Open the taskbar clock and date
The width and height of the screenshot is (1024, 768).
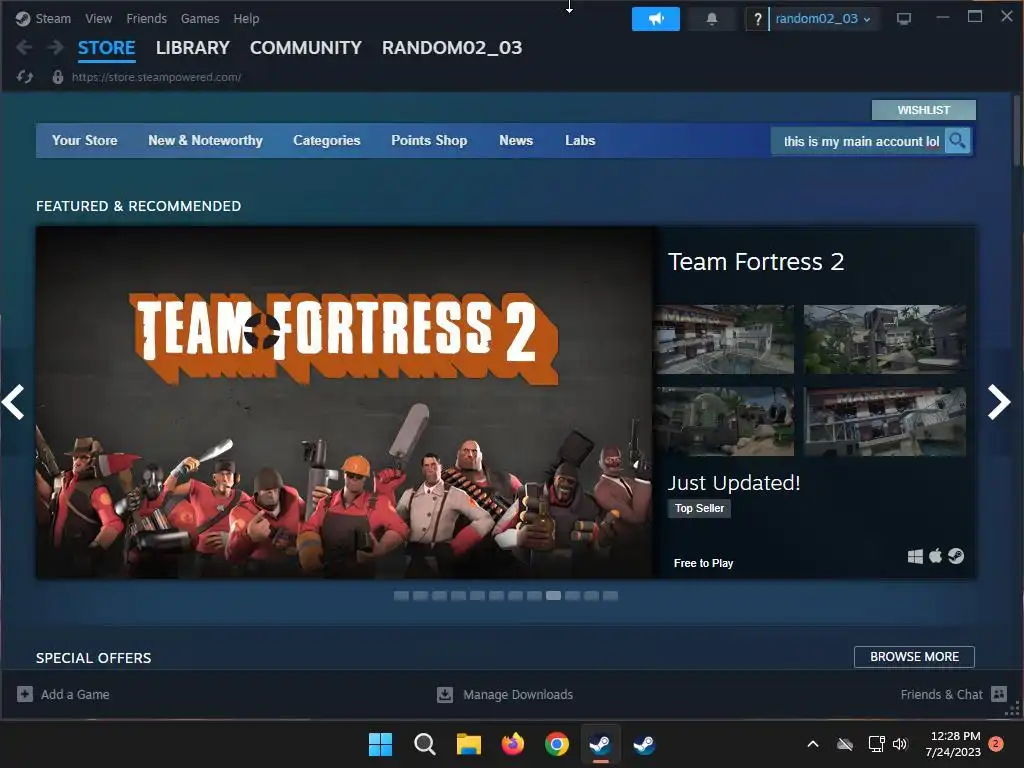[x=953, y=744]
